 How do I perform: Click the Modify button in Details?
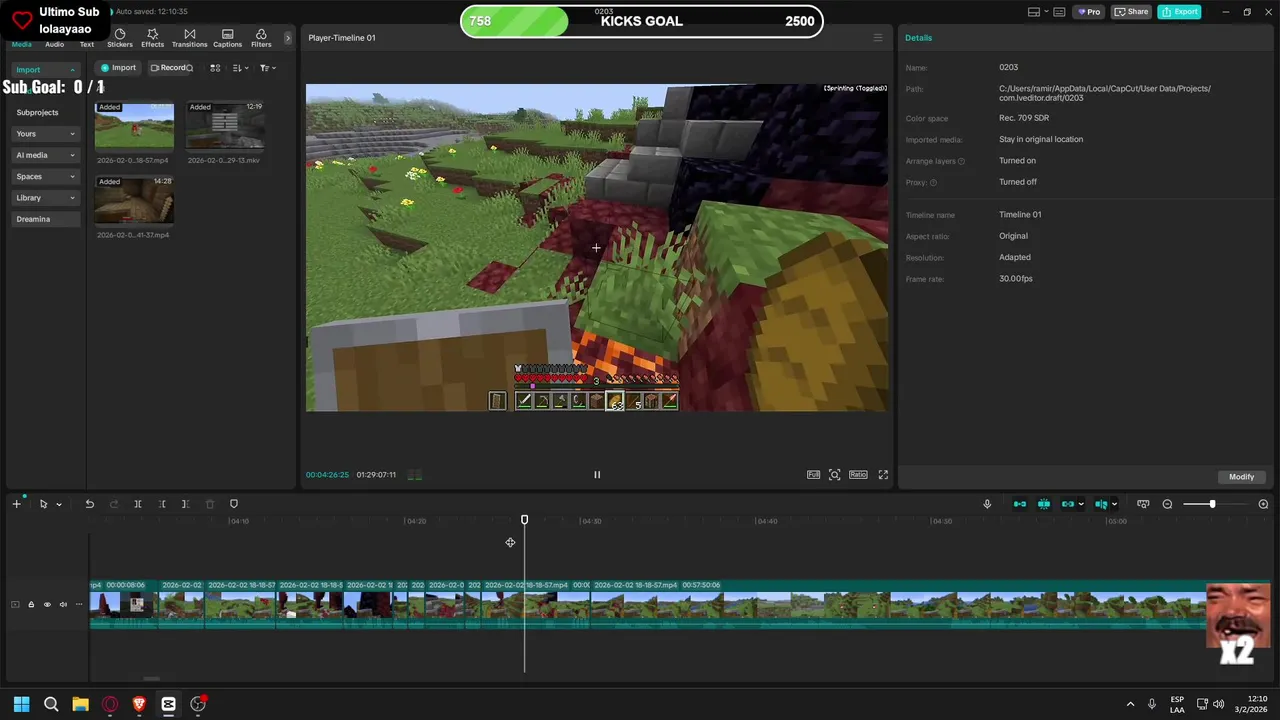pyautogui.click(x=1241, y=477)
